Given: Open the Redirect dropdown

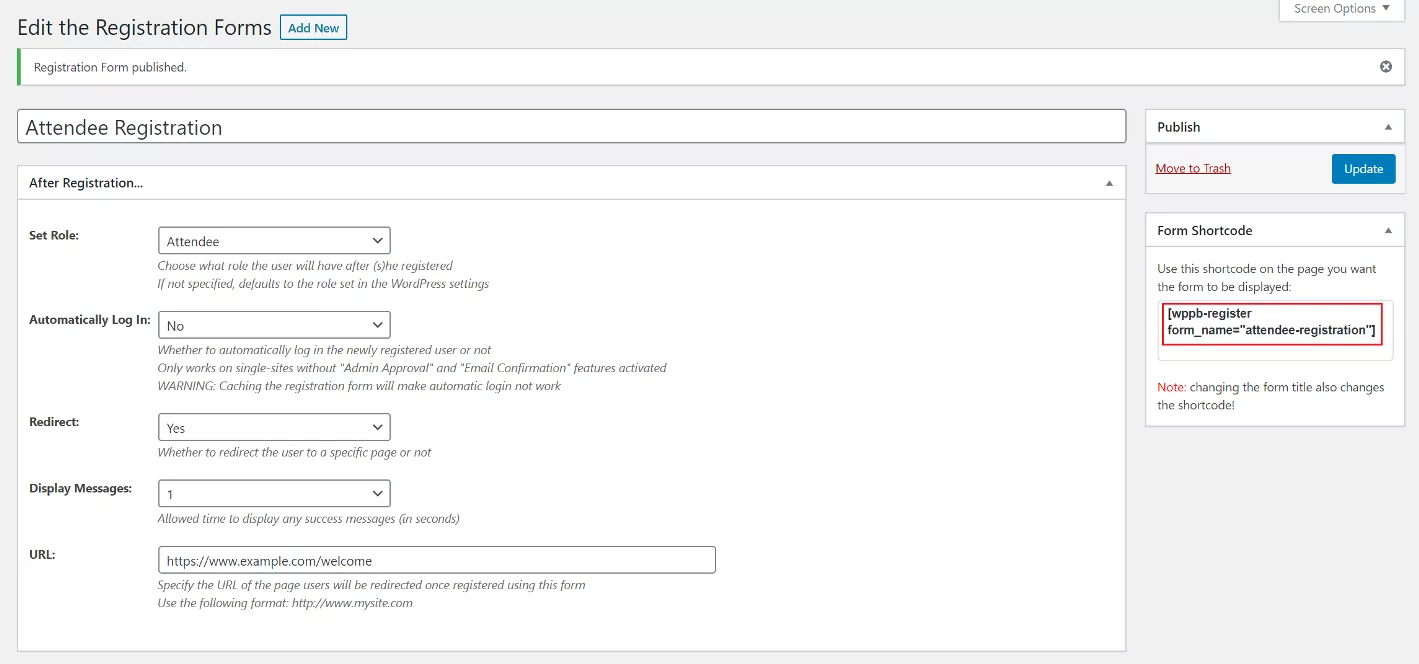Looking at the screenshot, I should pyautogui.click(x=274, y=427).
